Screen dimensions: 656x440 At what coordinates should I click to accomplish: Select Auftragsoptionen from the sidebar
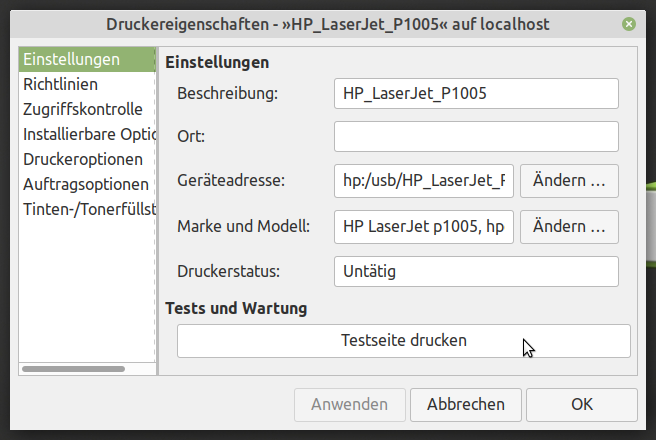coord(86,184)
